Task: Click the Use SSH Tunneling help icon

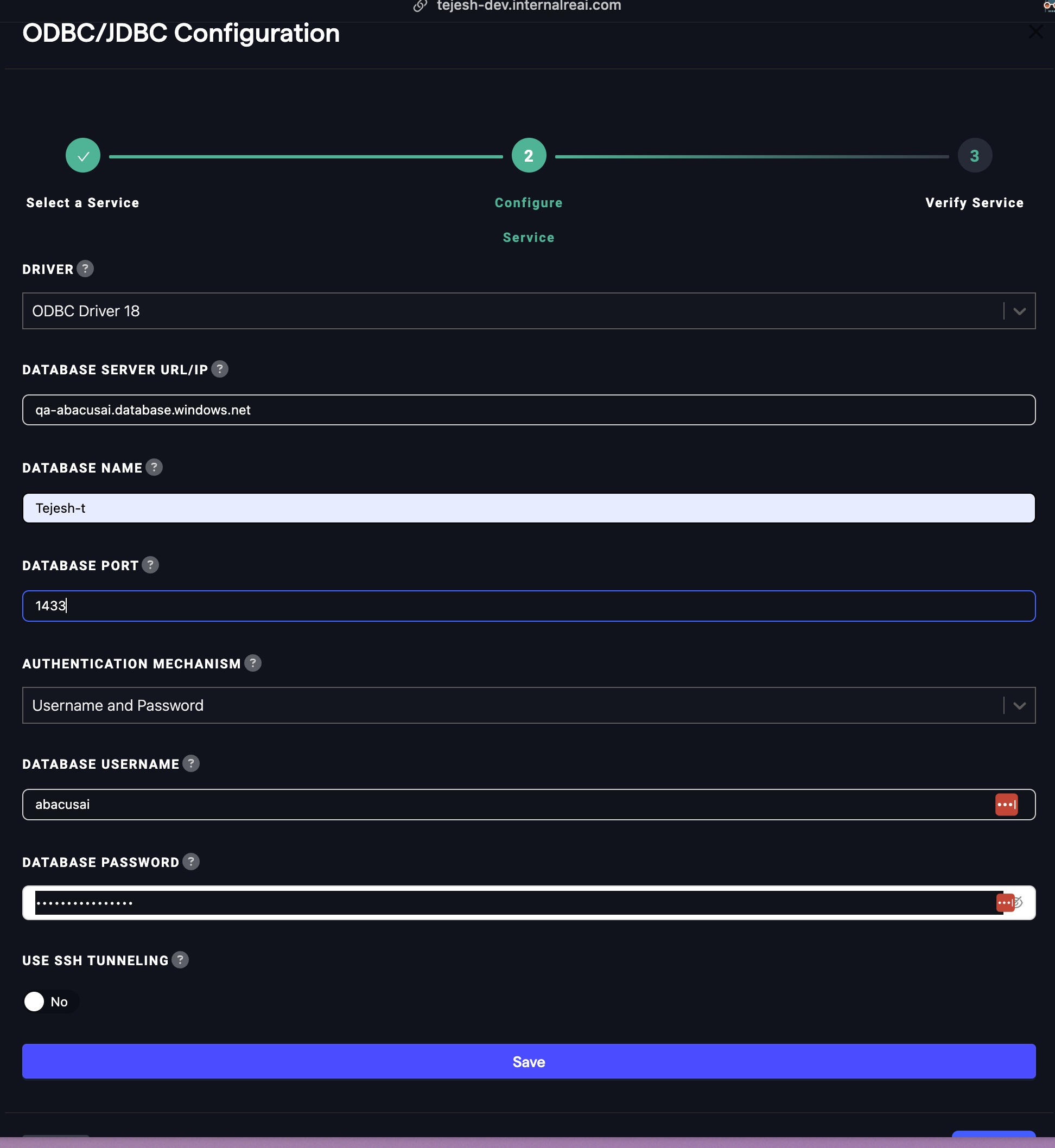Action: tap(180, 960)
